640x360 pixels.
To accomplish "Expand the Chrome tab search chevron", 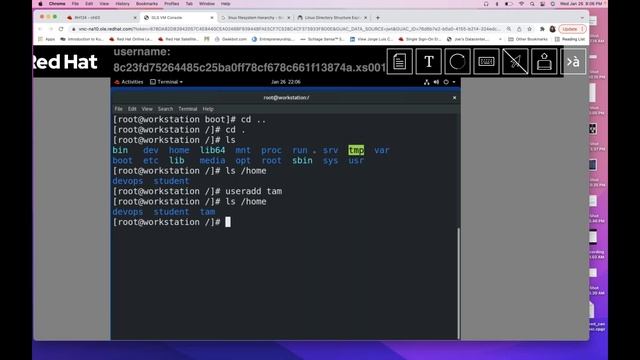I will [582, 18].
